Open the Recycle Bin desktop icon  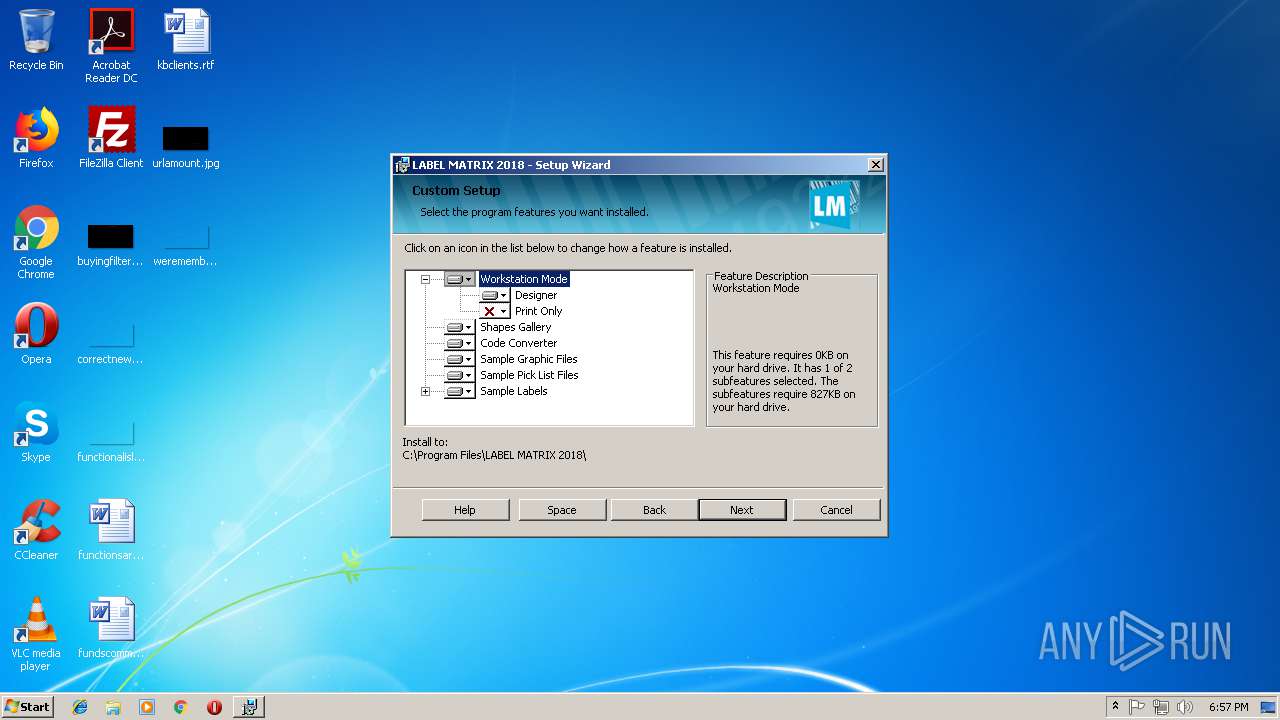[x=36, y=40]
